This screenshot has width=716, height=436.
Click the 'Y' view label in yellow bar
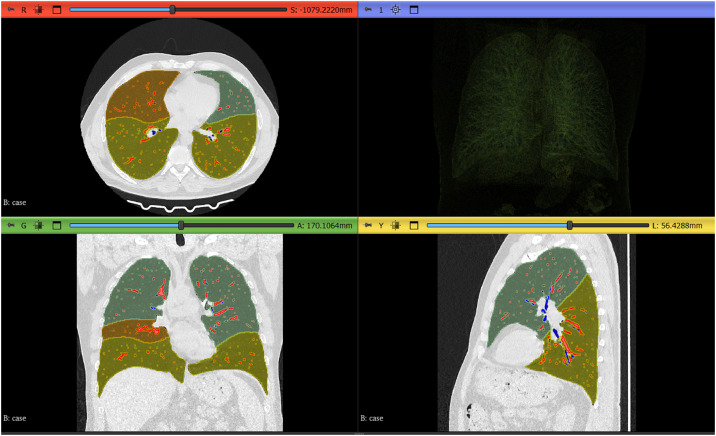[381, 225]
